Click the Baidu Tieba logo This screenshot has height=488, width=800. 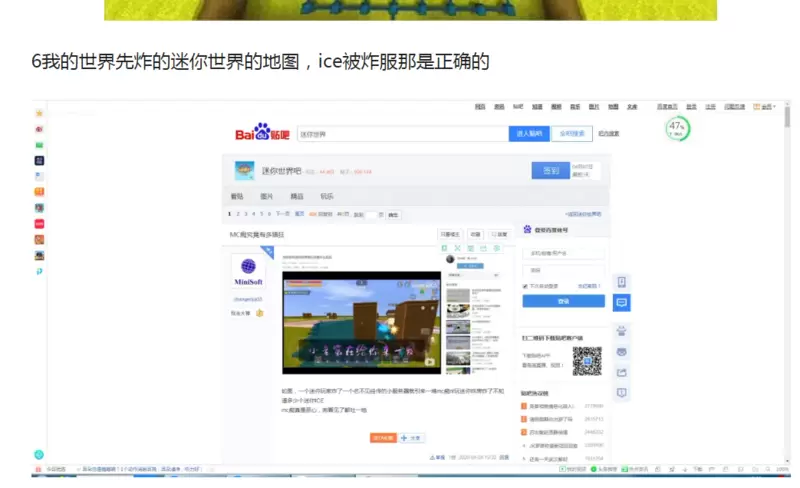coord(262,132)
